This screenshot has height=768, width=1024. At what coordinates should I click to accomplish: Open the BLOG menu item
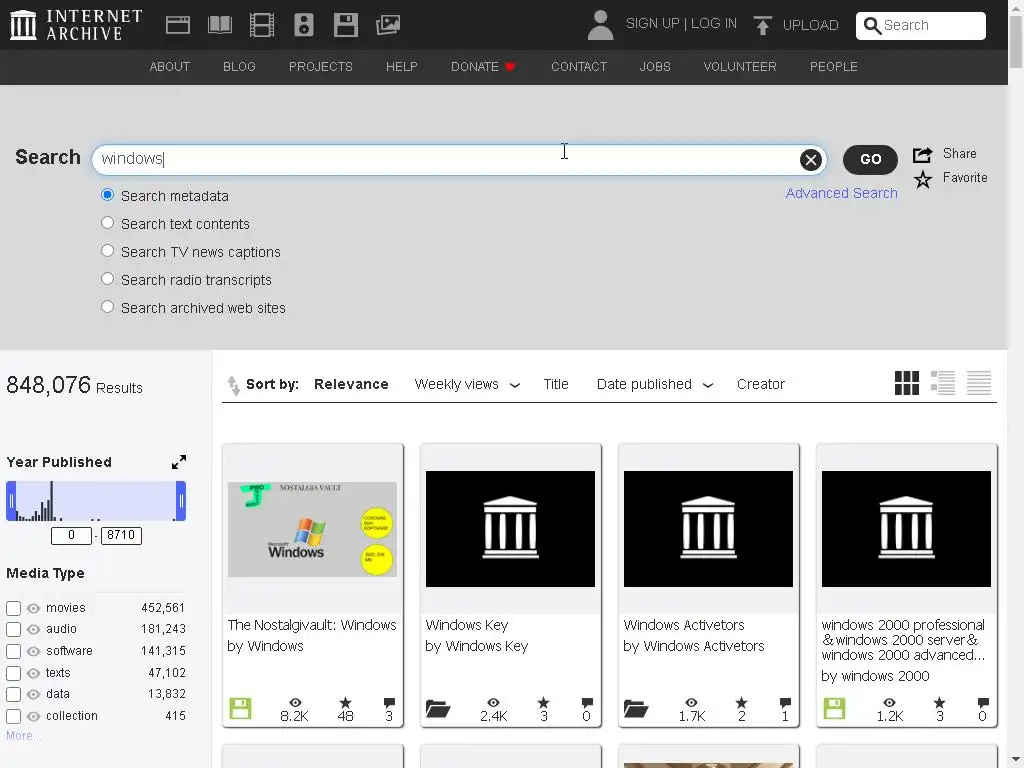coord(239,67)
